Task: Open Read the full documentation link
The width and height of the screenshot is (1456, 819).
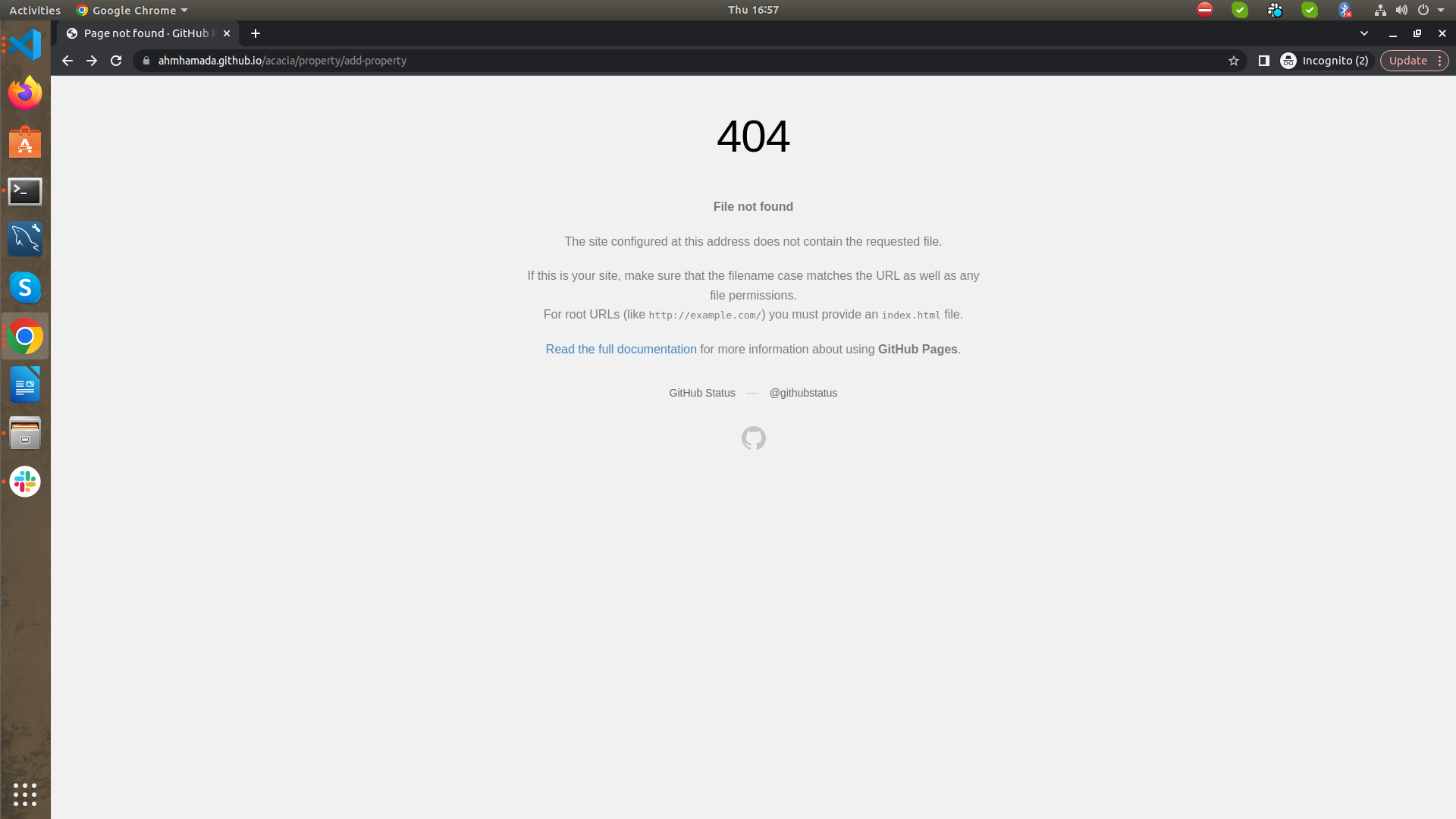Action: 621,349
